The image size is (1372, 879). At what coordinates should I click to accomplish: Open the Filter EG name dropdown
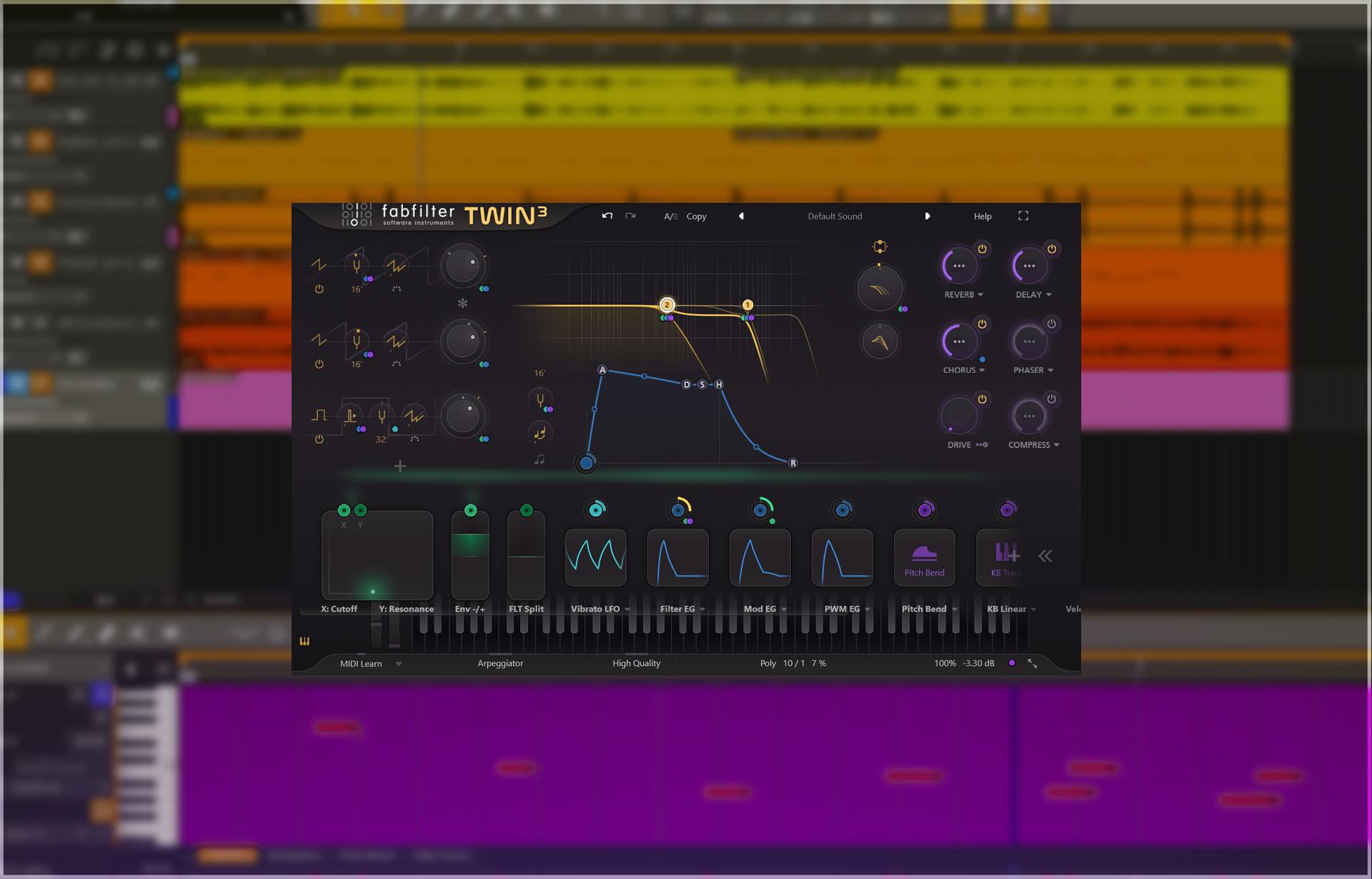point(682,609)
